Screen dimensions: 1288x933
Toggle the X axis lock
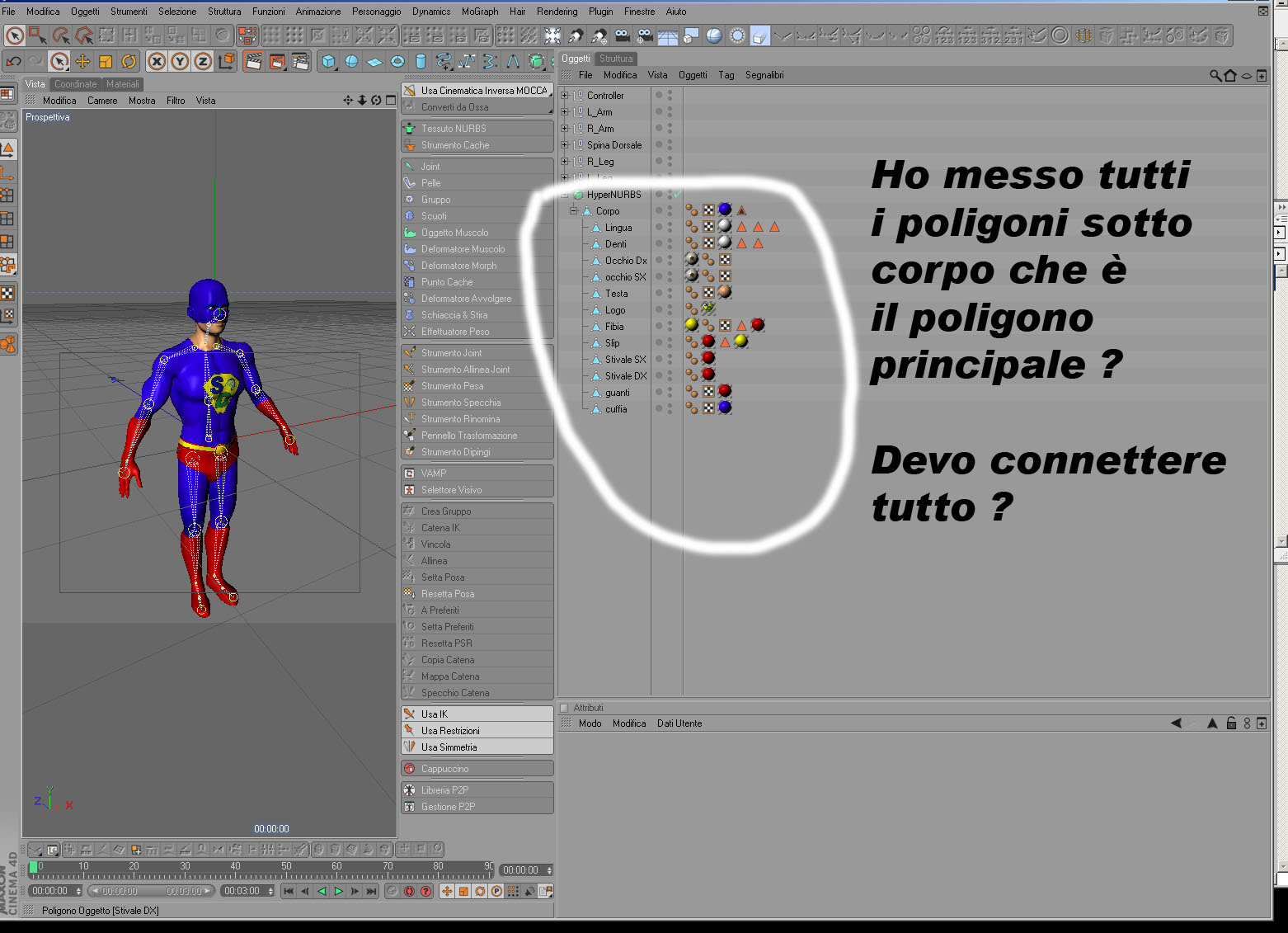click(x=157, y=61)
